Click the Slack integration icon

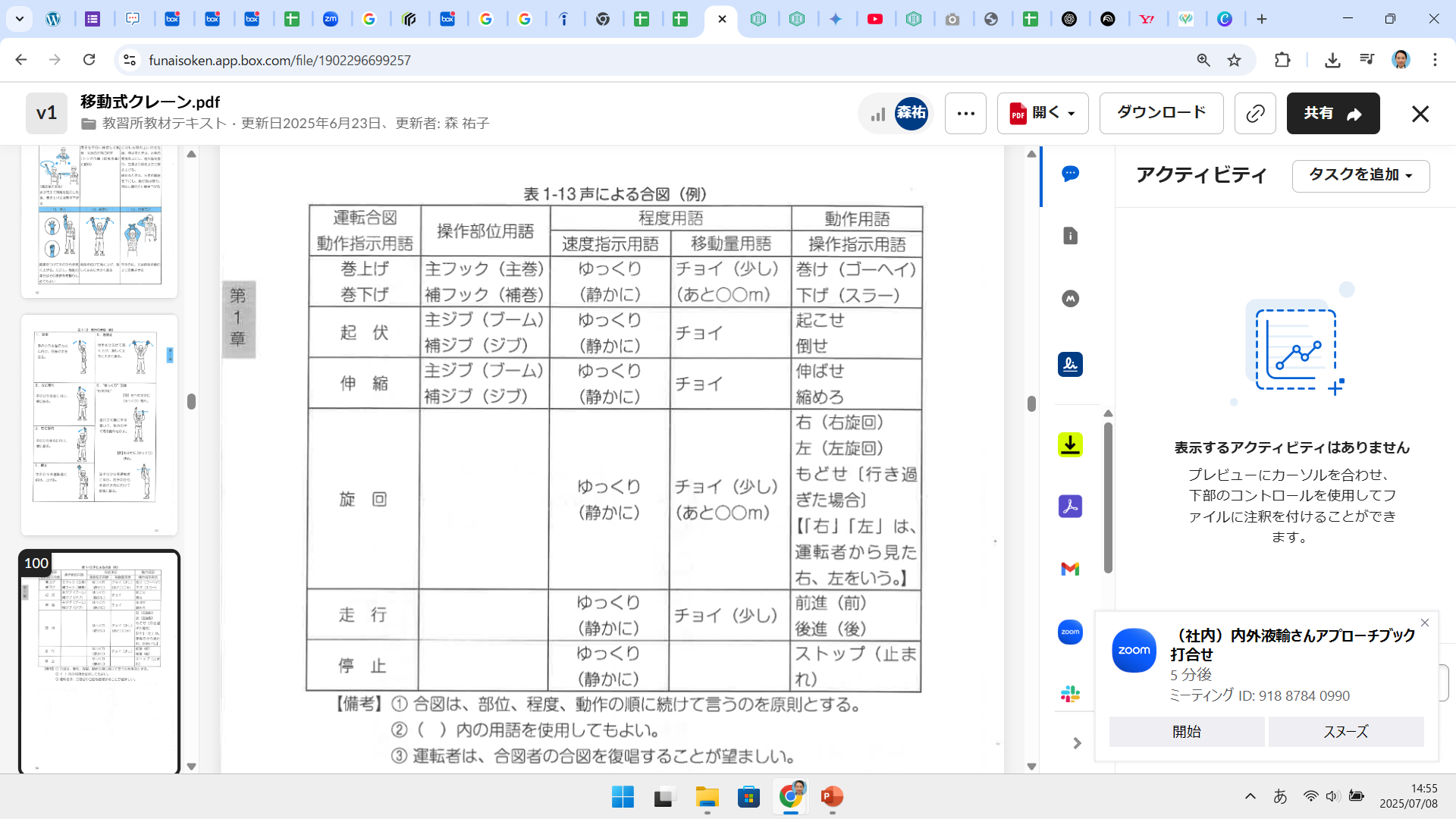1070,693
